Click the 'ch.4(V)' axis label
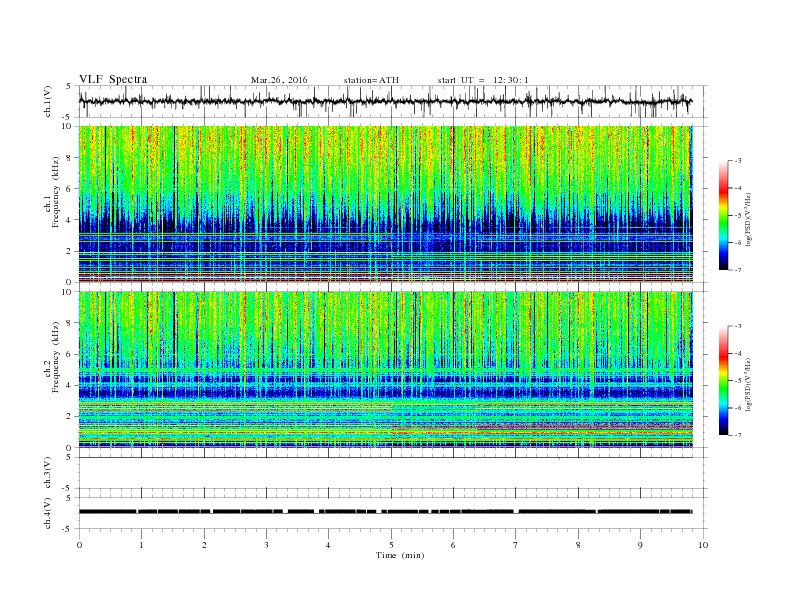Viewport: 792px width, 612px height. click(48, 513)
